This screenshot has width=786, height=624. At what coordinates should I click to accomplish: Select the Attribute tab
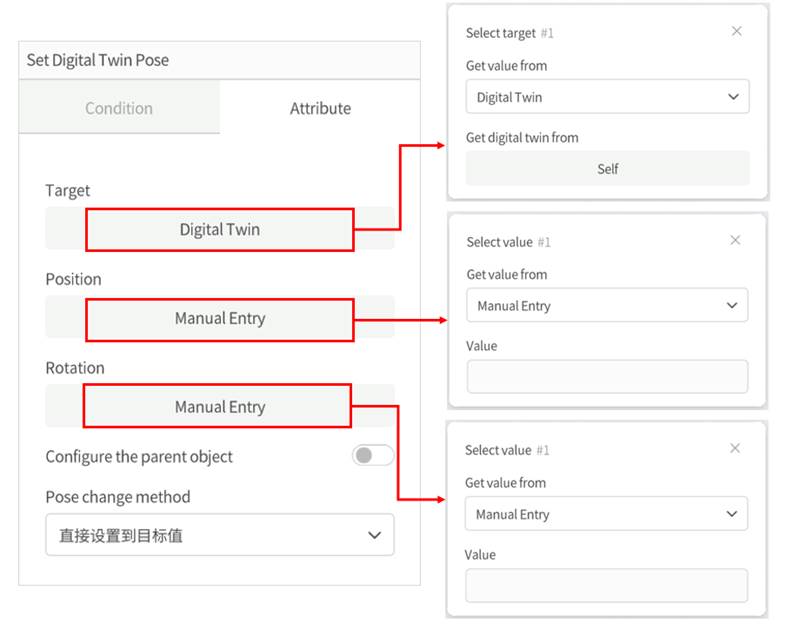320,108
